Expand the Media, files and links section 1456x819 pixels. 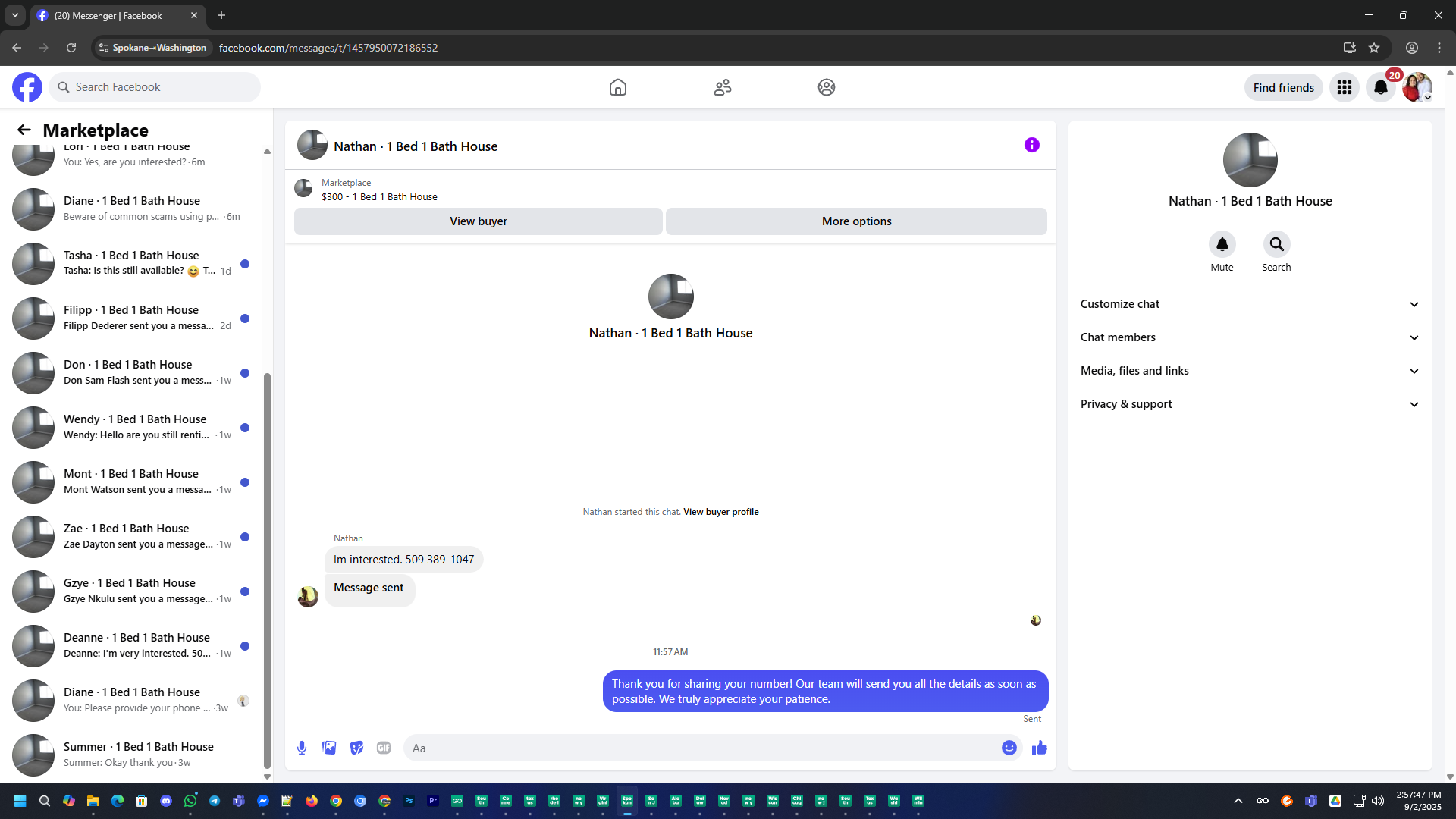pos(1249,371)
